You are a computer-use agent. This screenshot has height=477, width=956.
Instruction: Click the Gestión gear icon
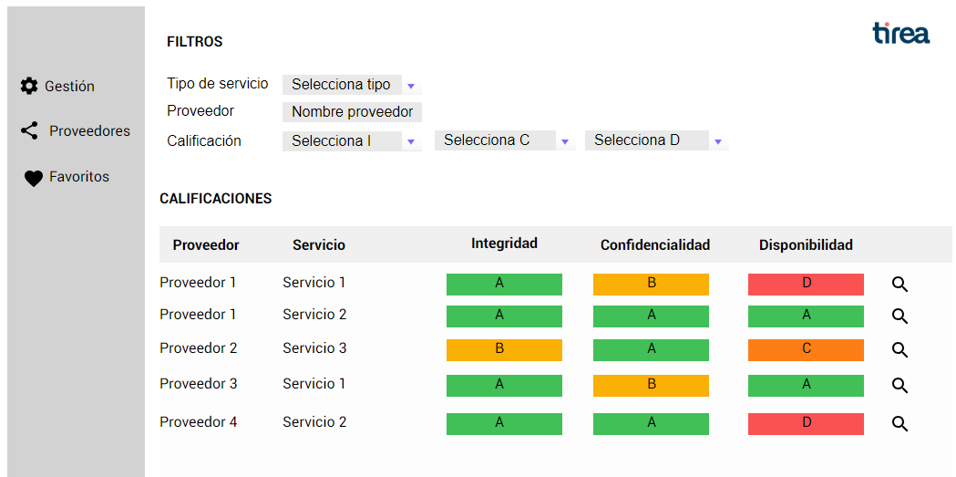[x=29, y=86]
